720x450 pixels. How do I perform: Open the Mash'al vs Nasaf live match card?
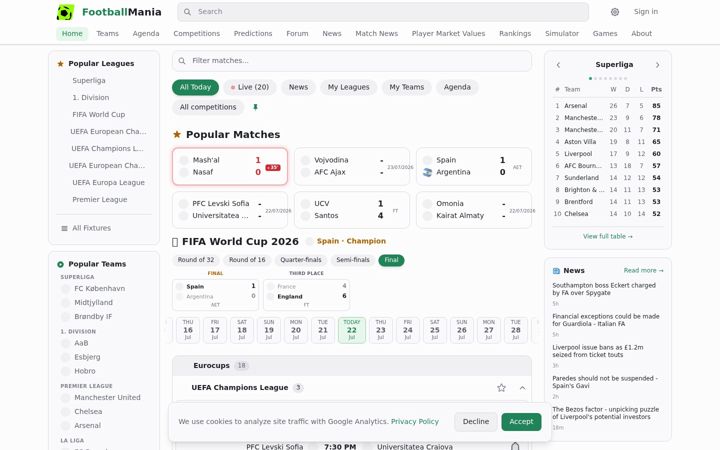click(x=230, y=166)
